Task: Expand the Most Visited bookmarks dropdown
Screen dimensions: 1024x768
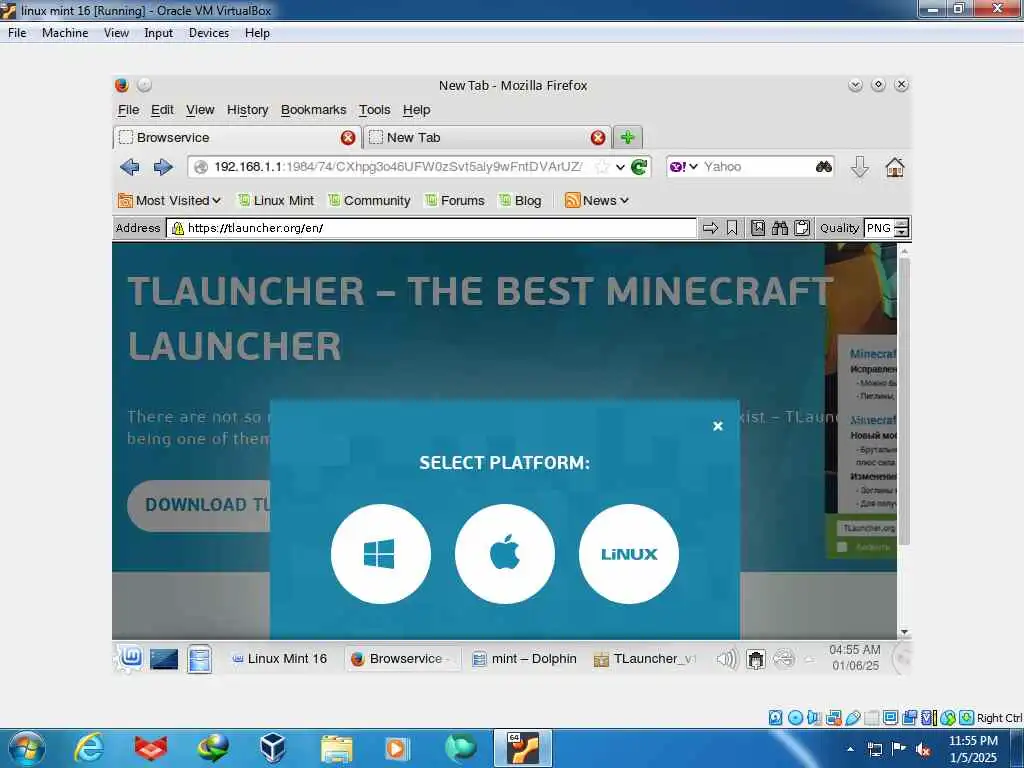Action: coord(169,200)
